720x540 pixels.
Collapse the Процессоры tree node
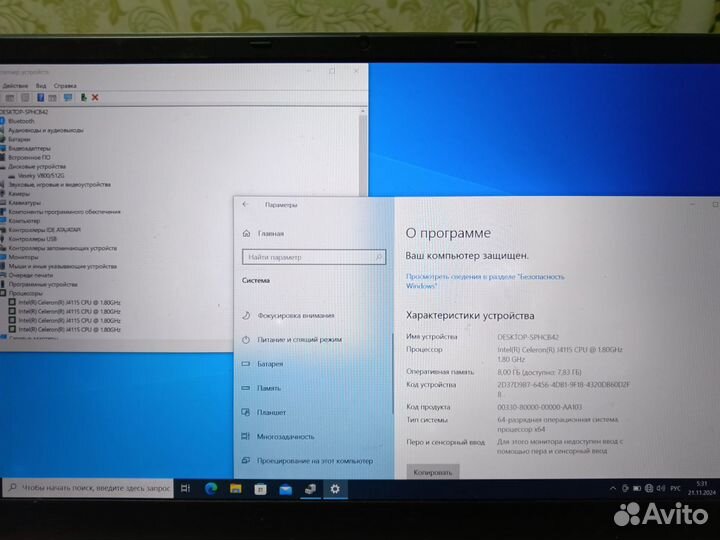click(3, 293)
